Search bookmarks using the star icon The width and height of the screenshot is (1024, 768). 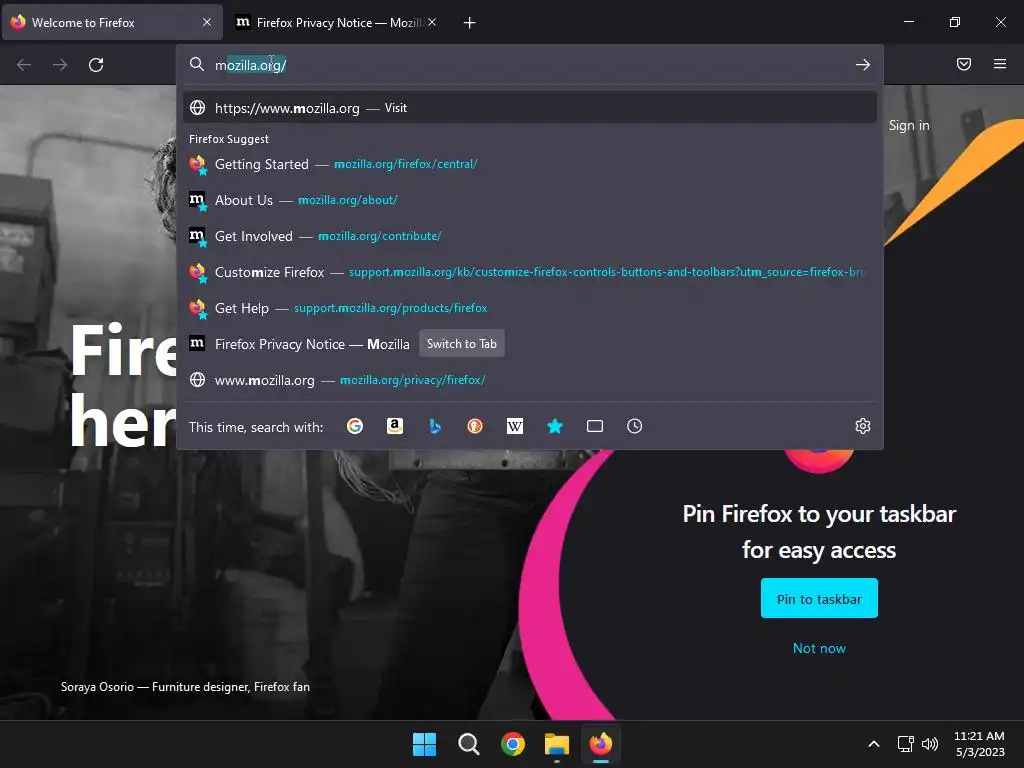554,426
